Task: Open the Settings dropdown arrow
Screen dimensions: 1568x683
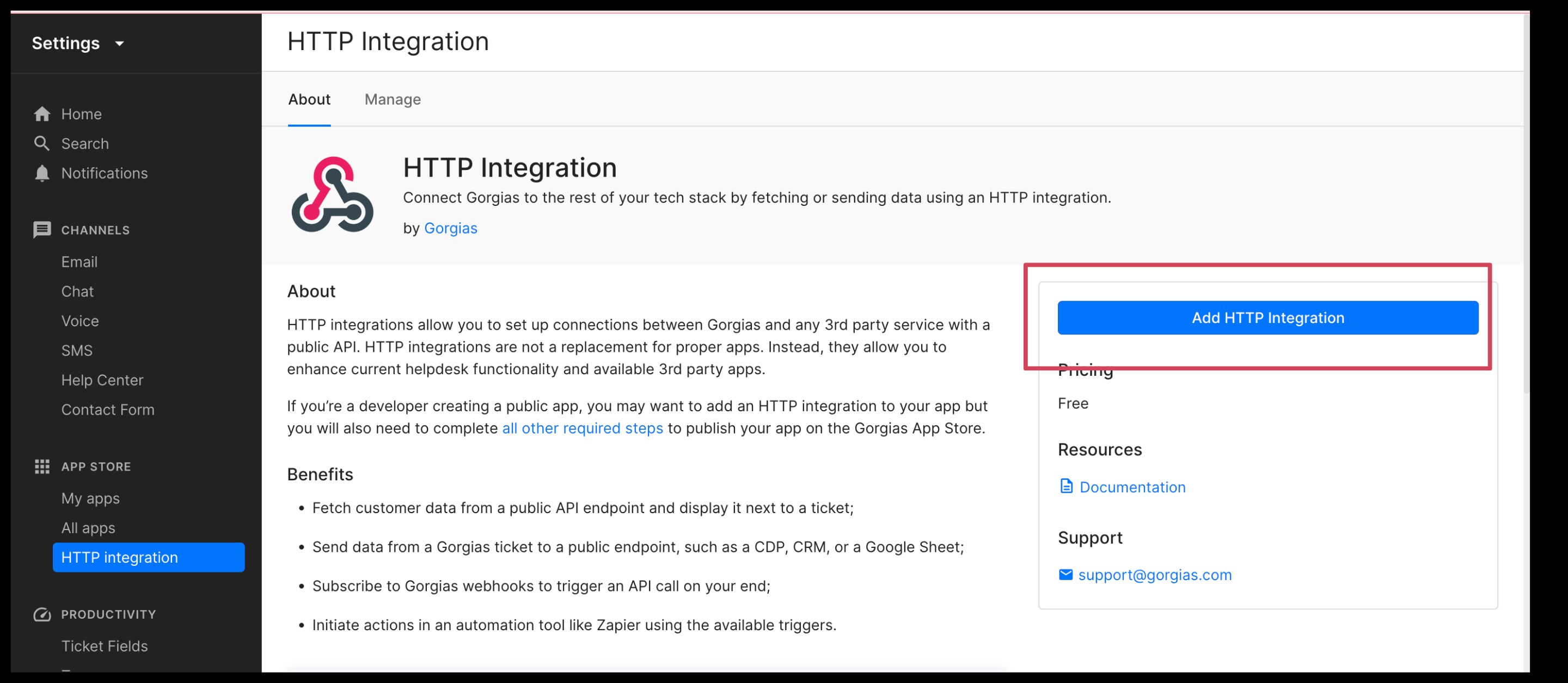Action: pos(120,44)
